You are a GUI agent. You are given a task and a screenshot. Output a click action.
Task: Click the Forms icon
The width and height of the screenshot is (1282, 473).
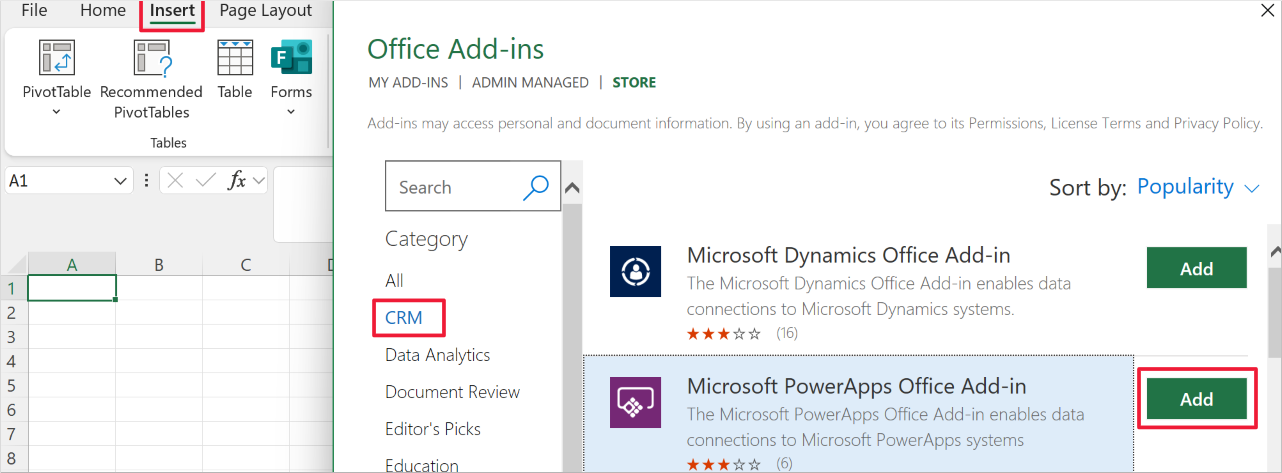click(291, 57)
